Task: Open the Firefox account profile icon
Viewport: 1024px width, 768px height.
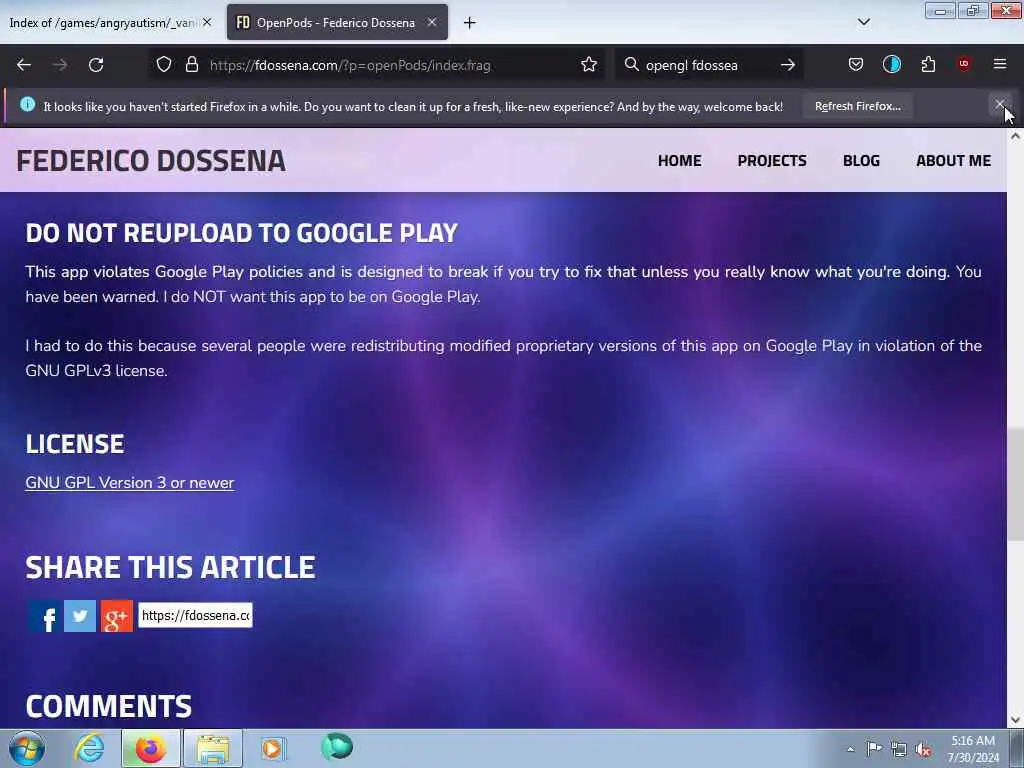Action: [891, 64]
